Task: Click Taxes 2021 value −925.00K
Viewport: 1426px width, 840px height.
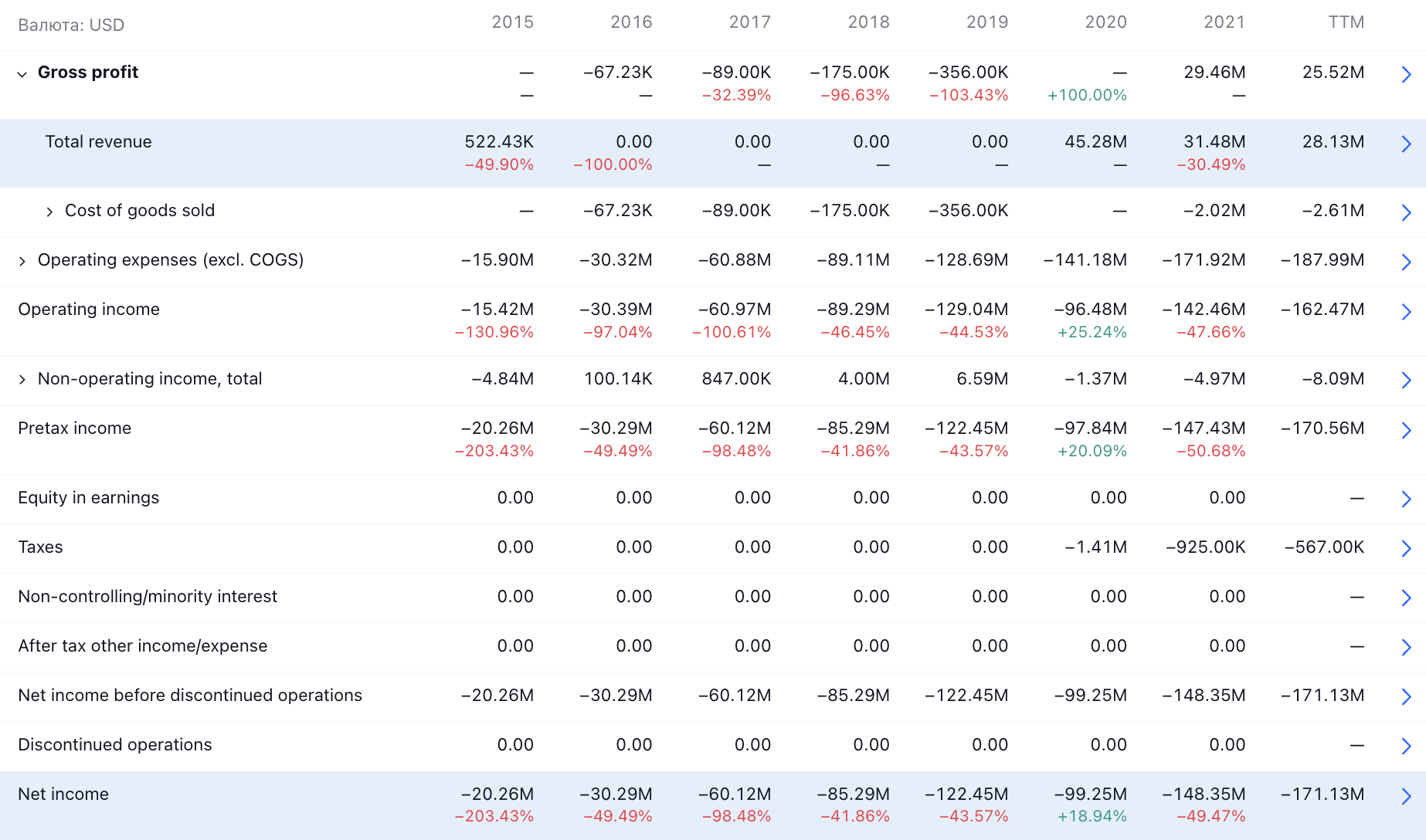Action: 1205,547
